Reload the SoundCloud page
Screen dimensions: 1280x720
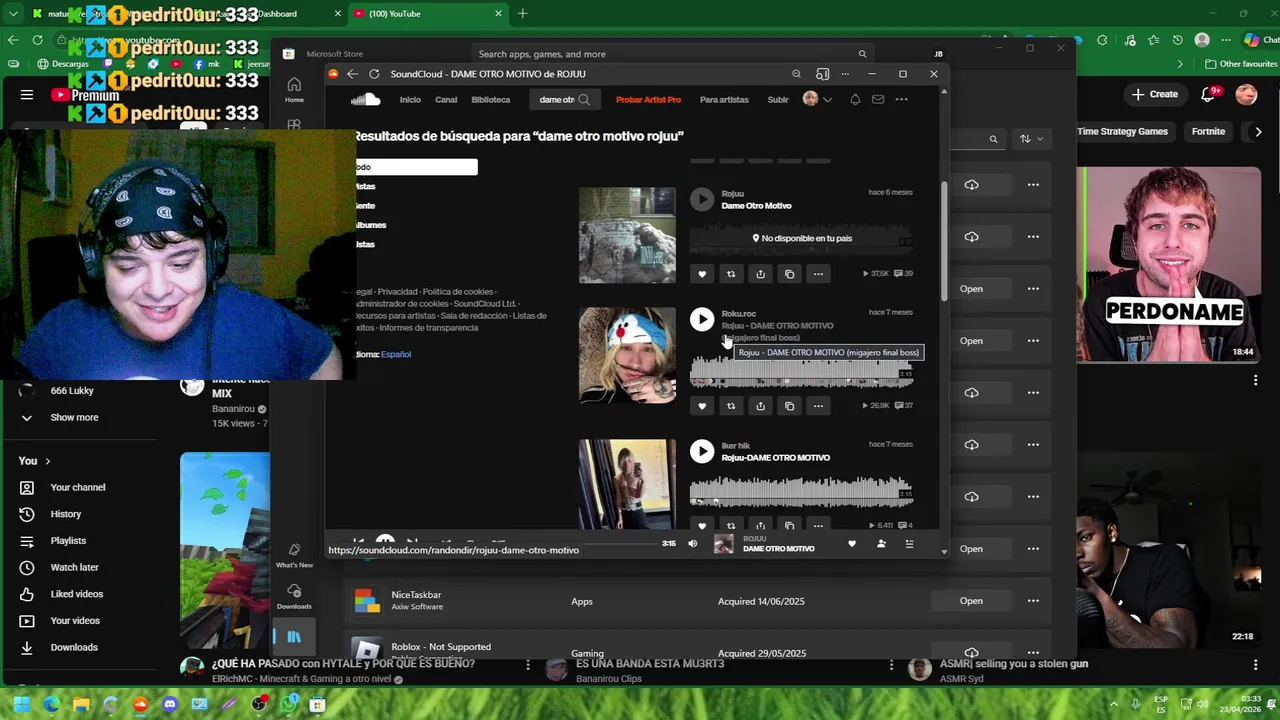374,74
